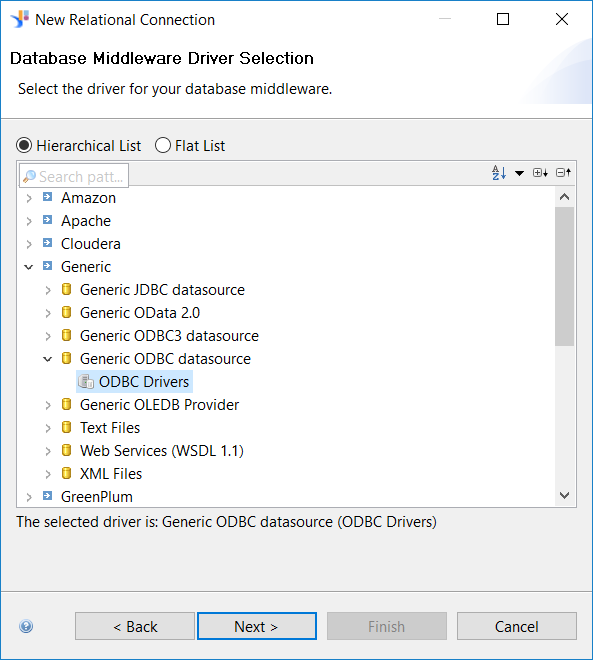The image size is (593, 660).
Task: Click the A-Z sort icon
Action: 499,173
